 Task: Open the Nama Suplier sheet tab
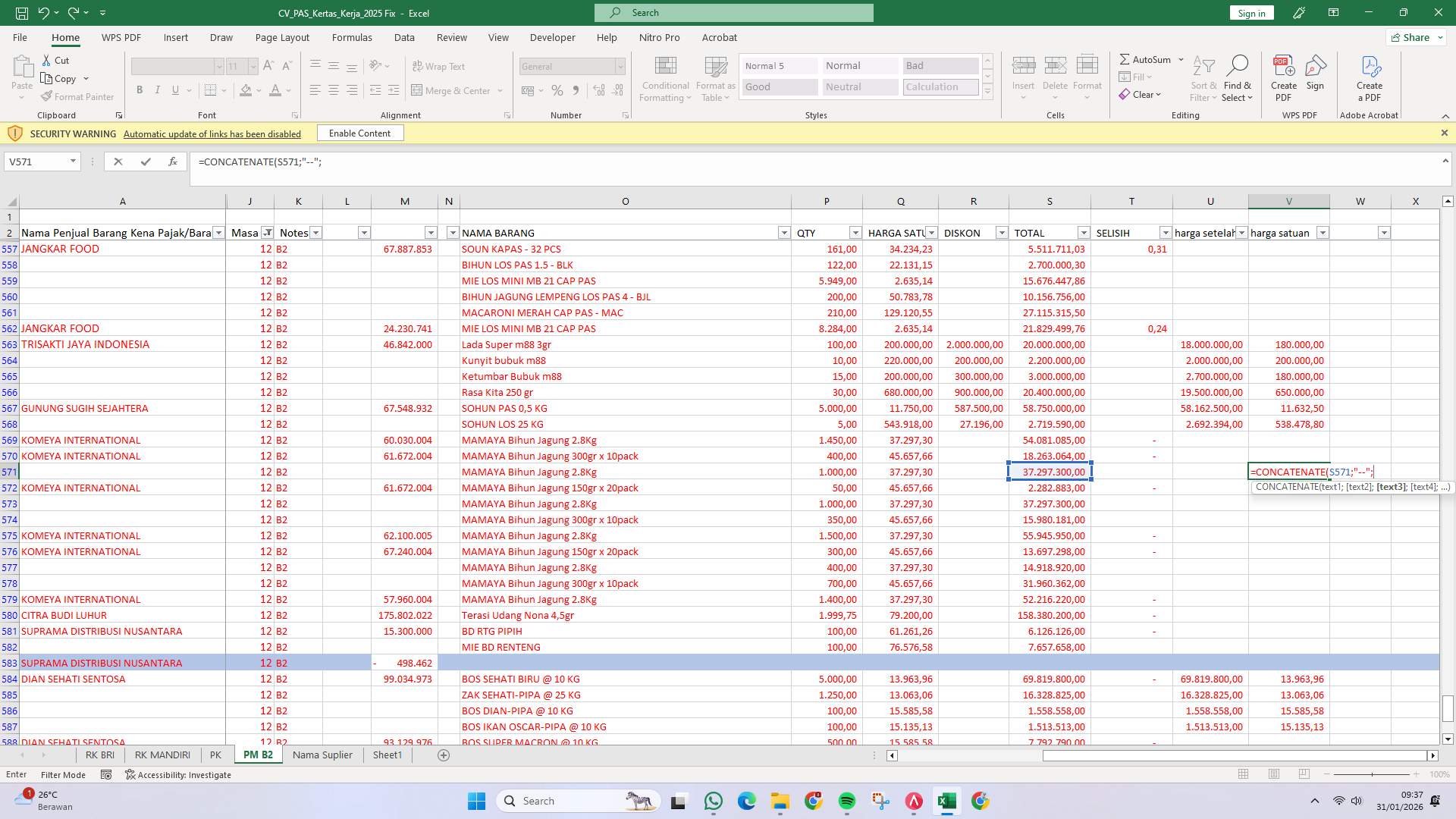(x=322, y=755)
